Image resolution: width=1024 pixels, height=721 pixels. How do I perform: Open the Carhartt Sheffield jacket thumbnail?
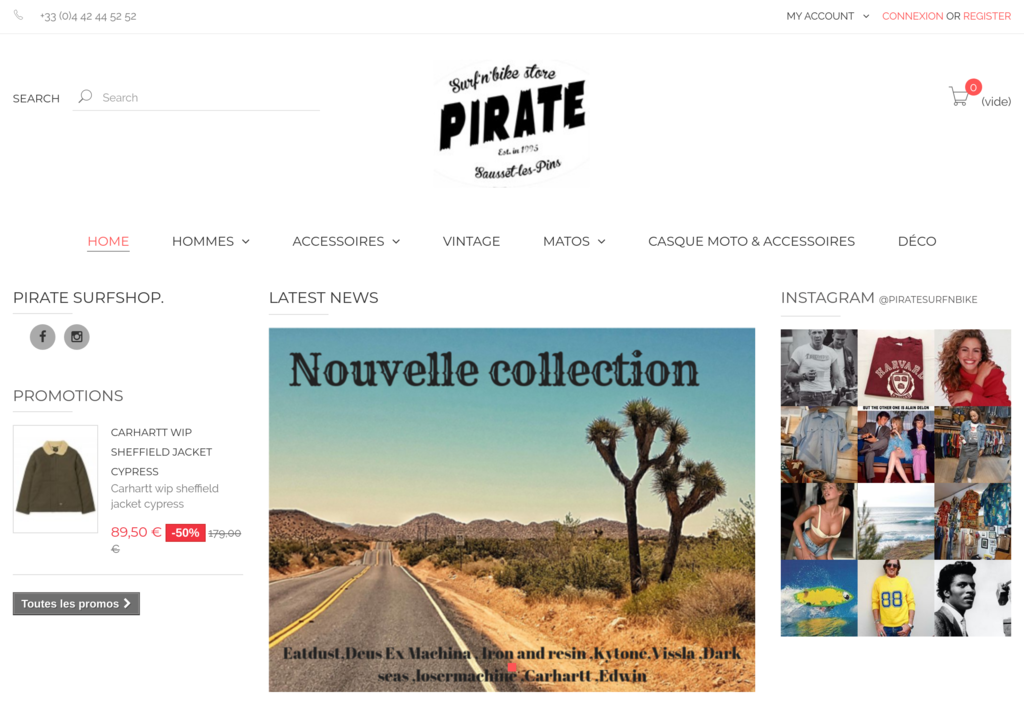[x=56, y=479]
